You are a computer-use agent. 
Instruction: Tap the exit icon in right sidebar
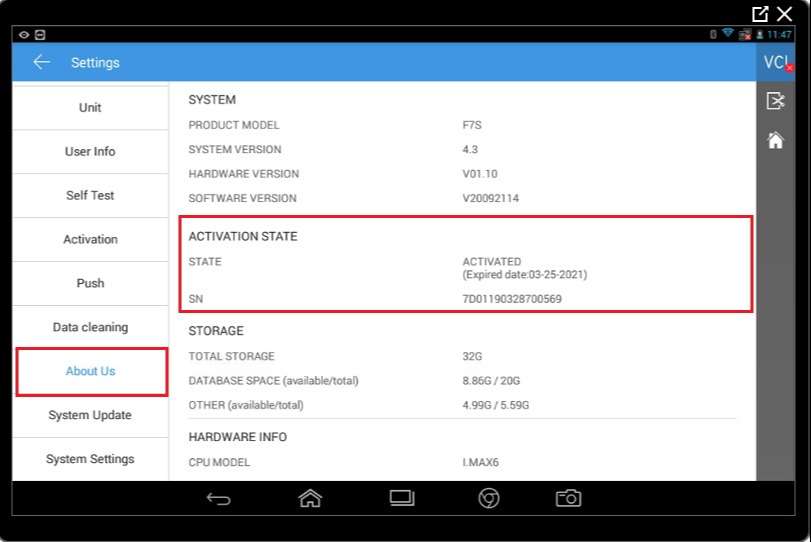point(775,100)
